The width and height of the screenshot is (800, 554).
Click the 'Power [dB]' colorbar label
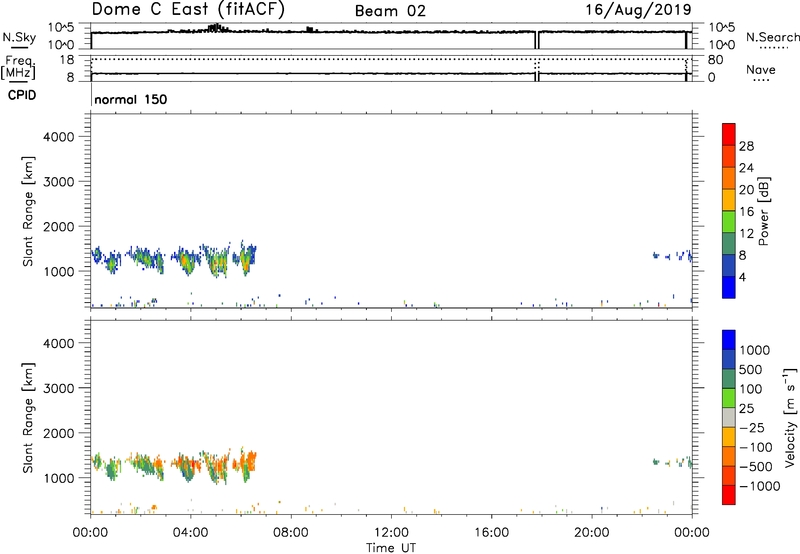[x=763, y=211]
